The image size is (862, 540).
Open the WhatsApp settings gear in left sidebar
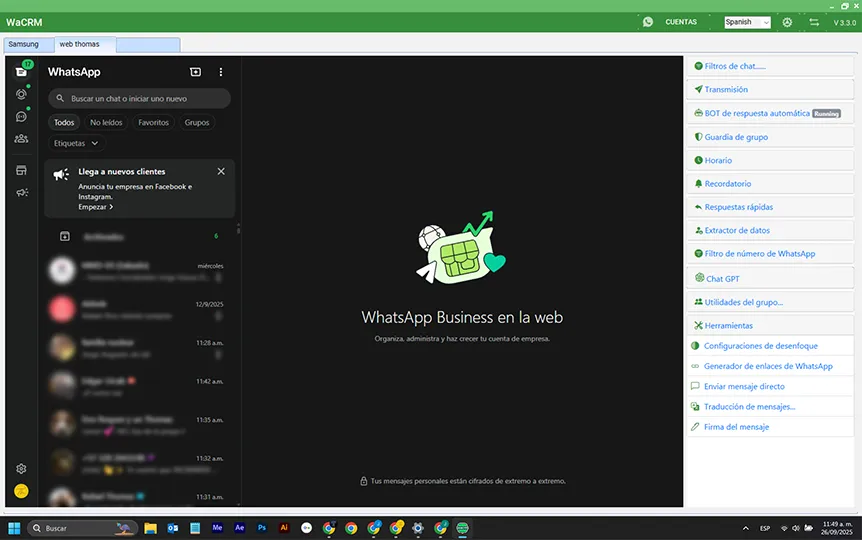[21, 468]
